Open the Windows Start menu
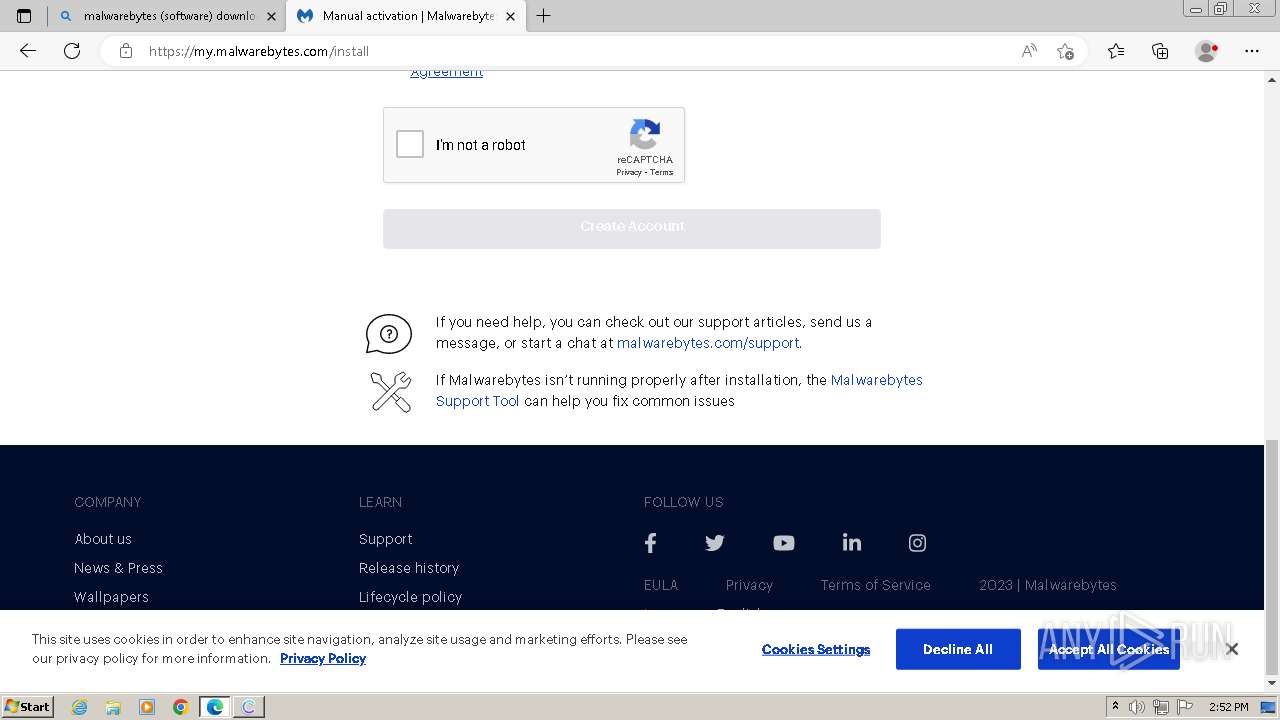The height and width of the screenshot is (720, 1280). [x=28, y=707]
